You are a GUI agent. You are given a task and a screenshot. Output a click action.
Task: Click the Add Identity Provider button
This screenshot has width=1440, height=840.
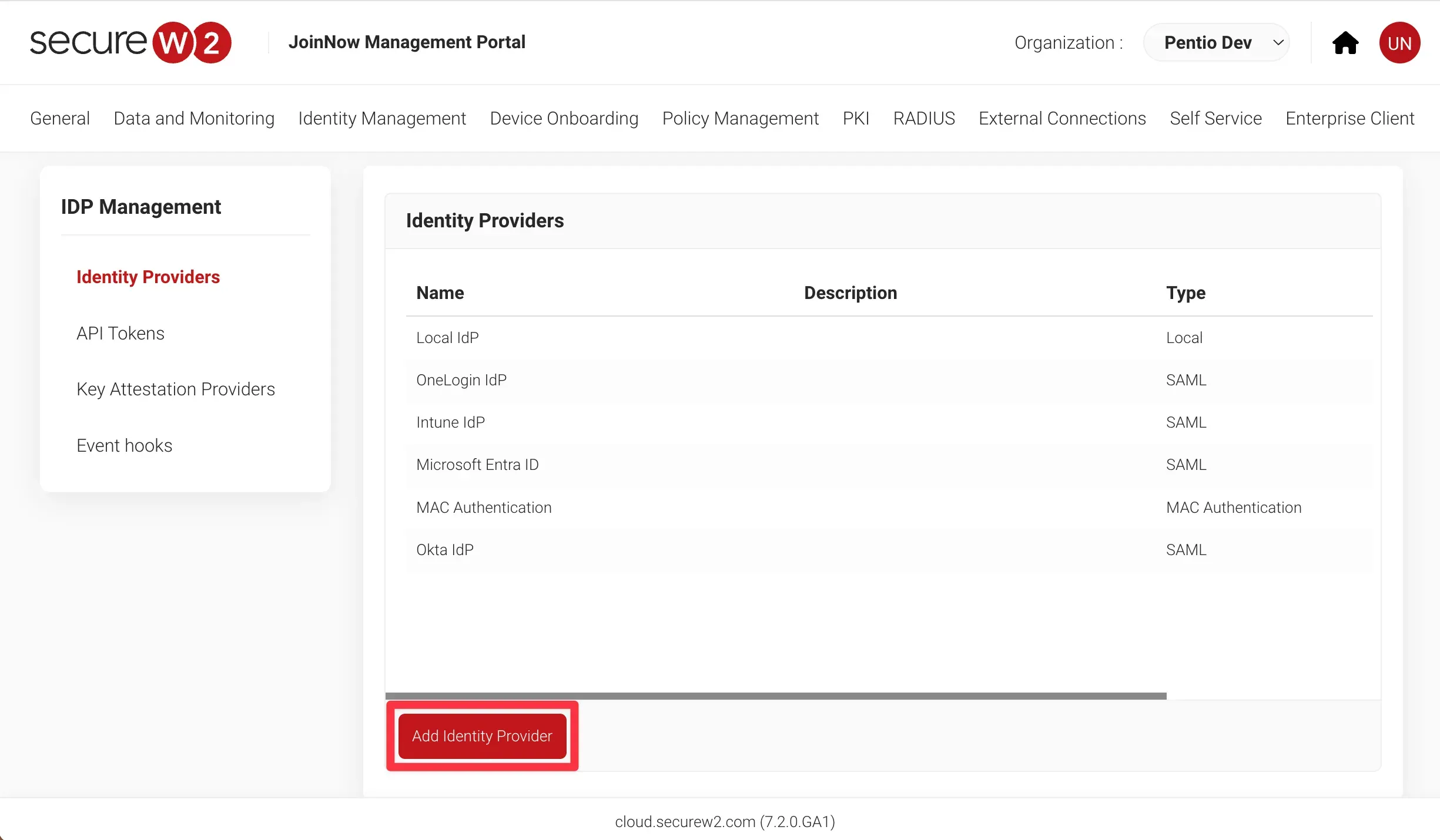tap(481, 736)
